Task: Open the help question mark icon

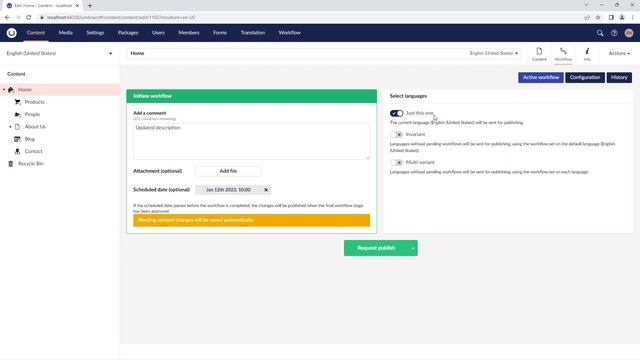Action: (x=614, y=33)
